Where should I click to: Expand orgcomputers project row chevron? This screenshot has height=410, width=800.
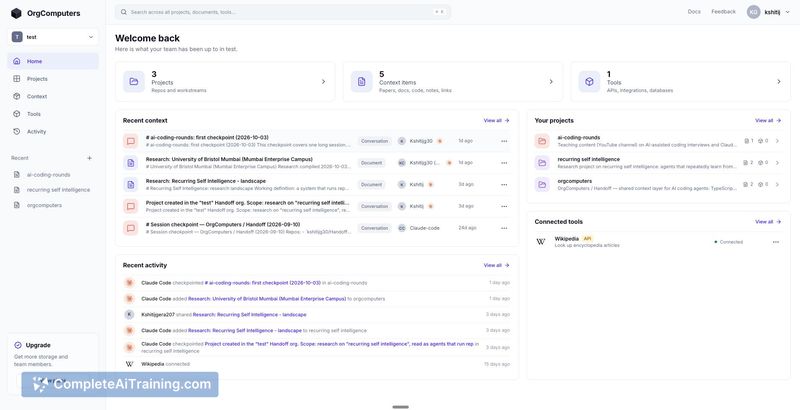pos(777,185)
